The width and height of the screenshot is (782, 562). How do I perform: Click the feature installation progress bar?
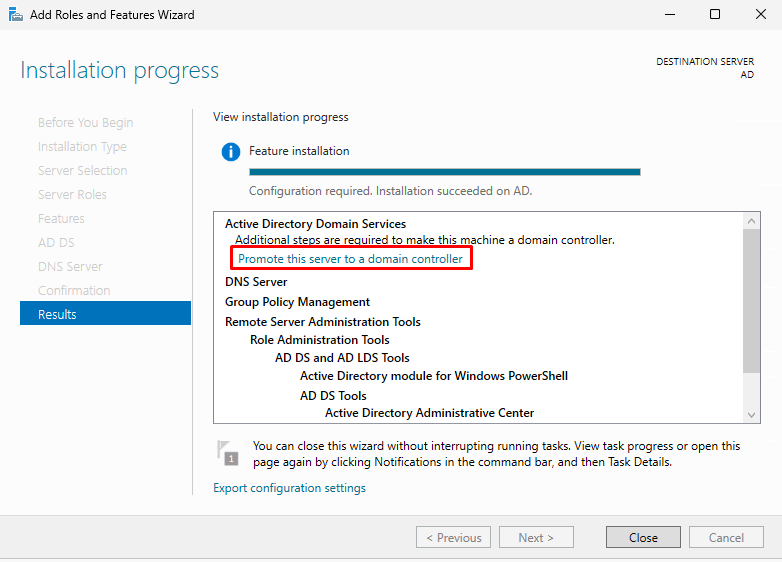(x=444, y=172)
